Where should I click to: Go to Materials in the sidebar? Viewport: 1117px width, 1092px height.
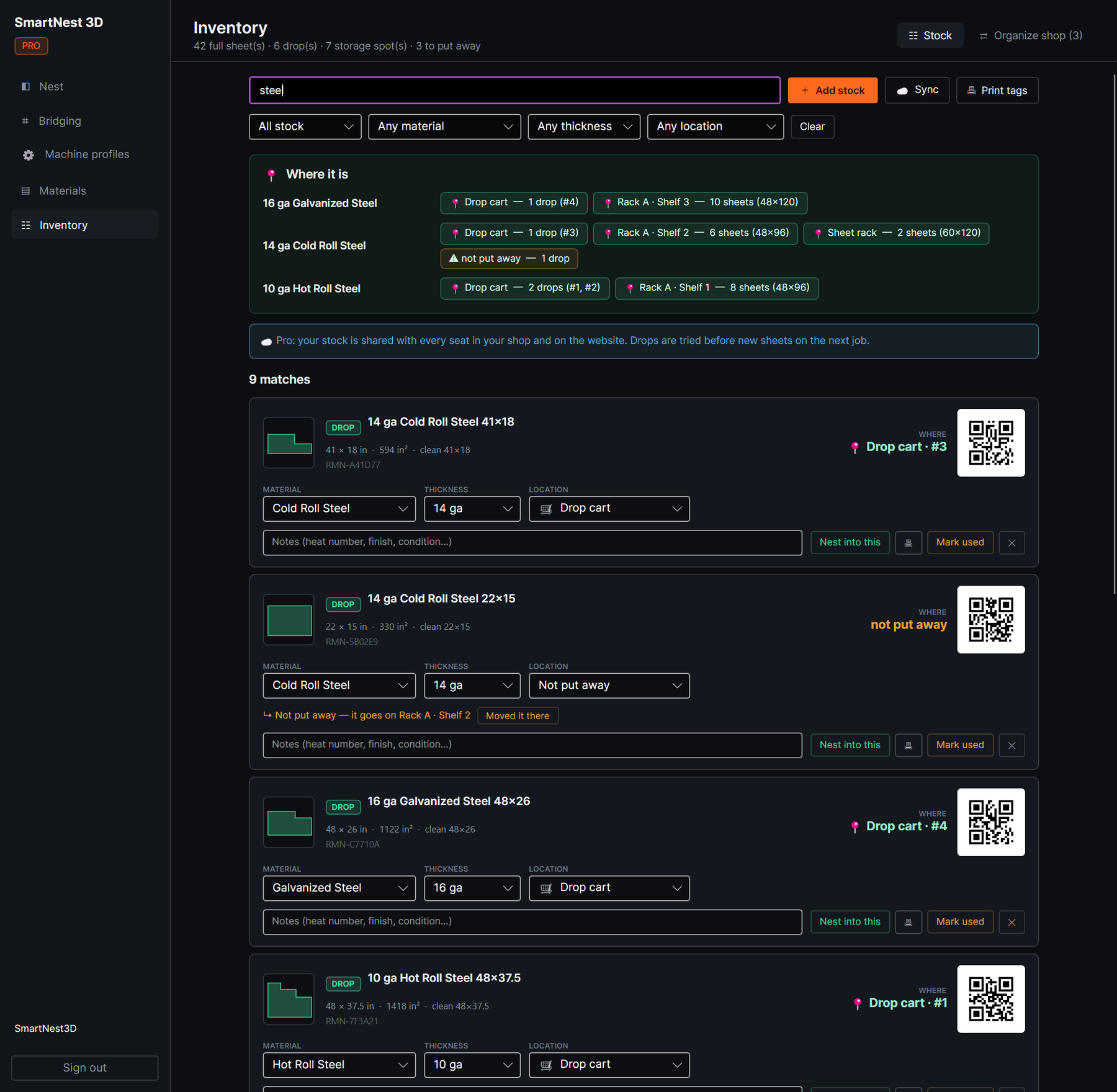pyautogui.click(x=85, y=191)
